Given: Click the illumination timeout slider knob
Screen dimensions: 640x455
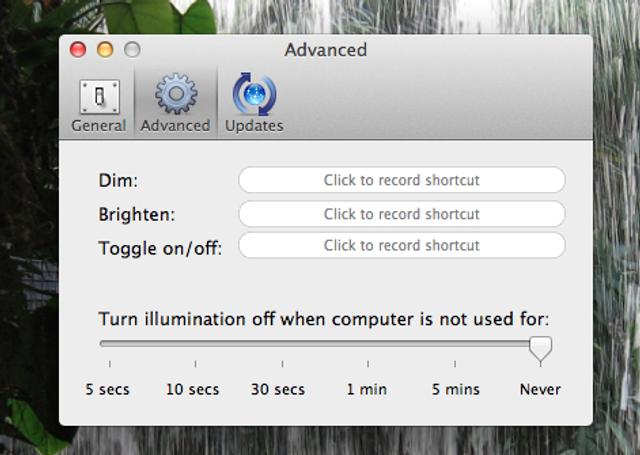Looking at the screenshot, I should click(540, 348).
